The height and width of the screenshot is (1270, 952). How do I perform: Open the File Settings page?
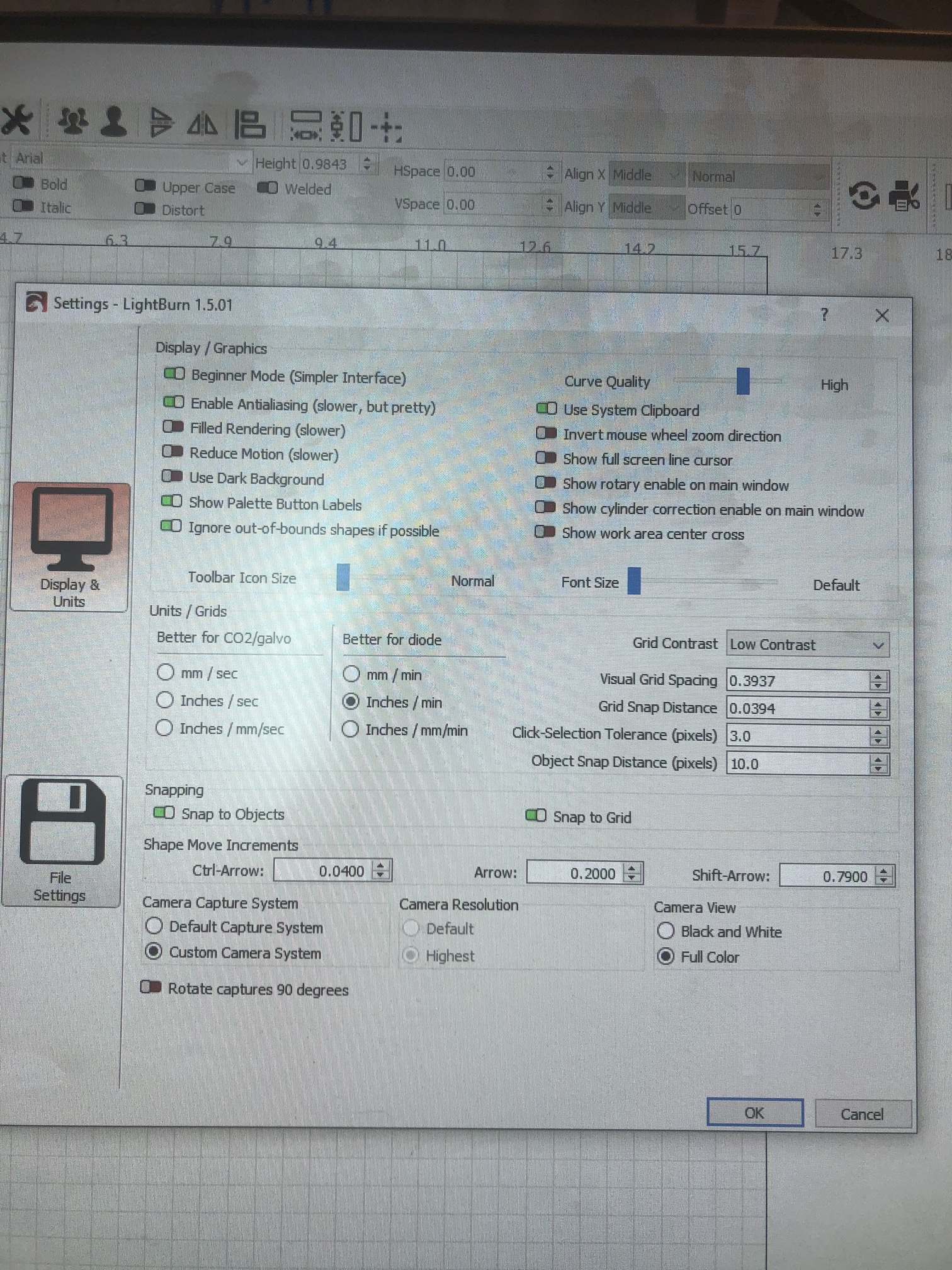pyautogui.click(x=61, y=842)
